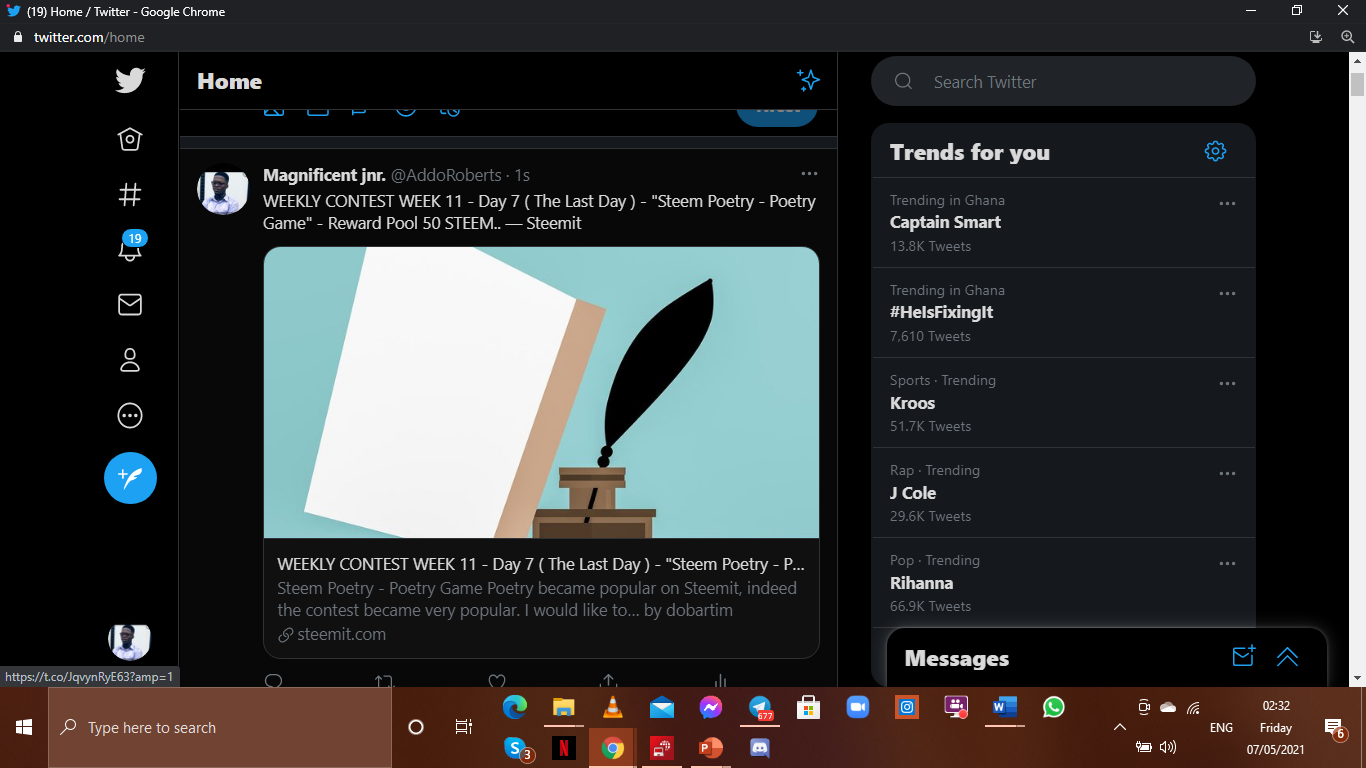Open Discord from the taskbar
Viewport: 1366px width, 768px height.
[x=760, y=747]
